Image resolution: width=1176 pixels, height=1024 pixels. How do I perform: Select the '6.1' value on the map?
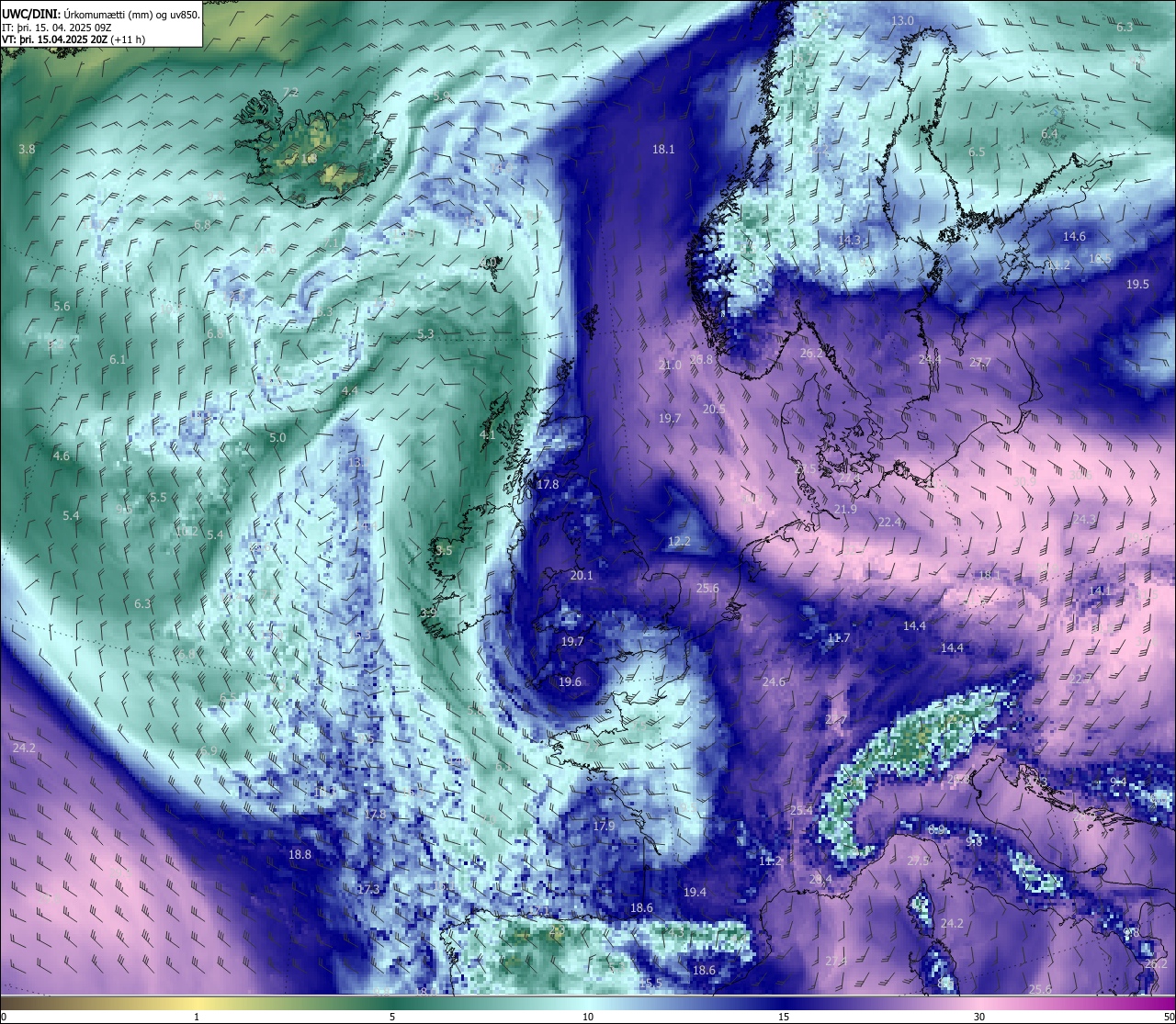click(118, 360)
